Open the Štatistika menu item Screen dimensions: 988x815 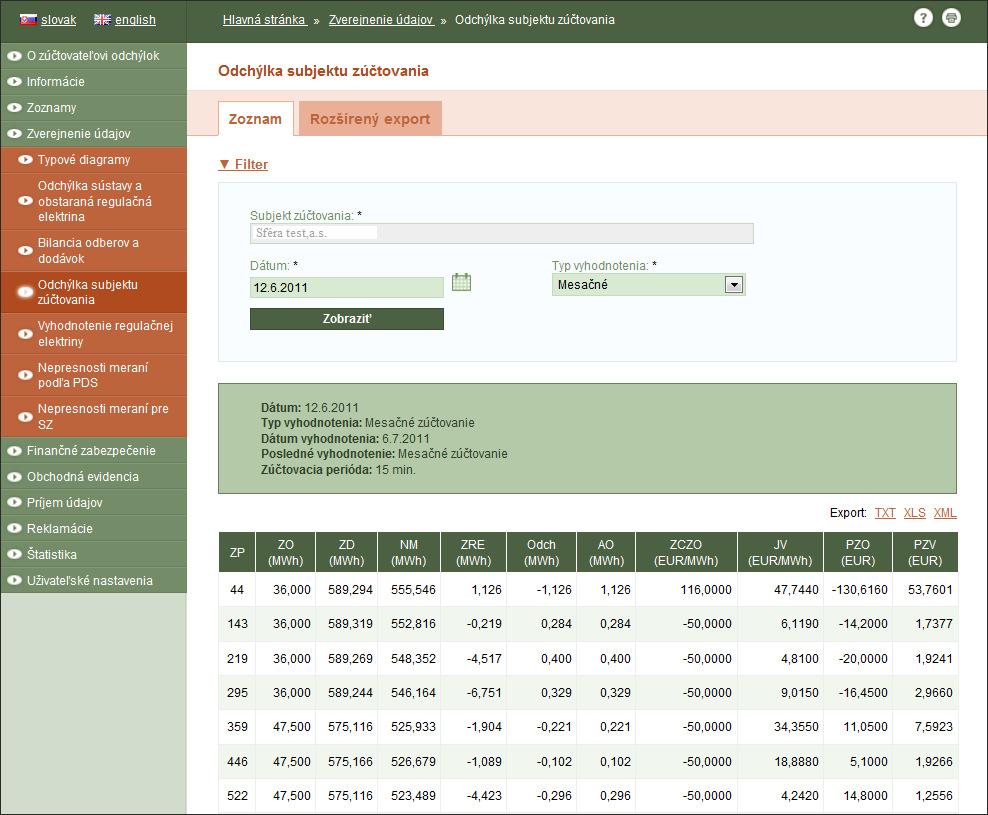(x=93, y=555)
